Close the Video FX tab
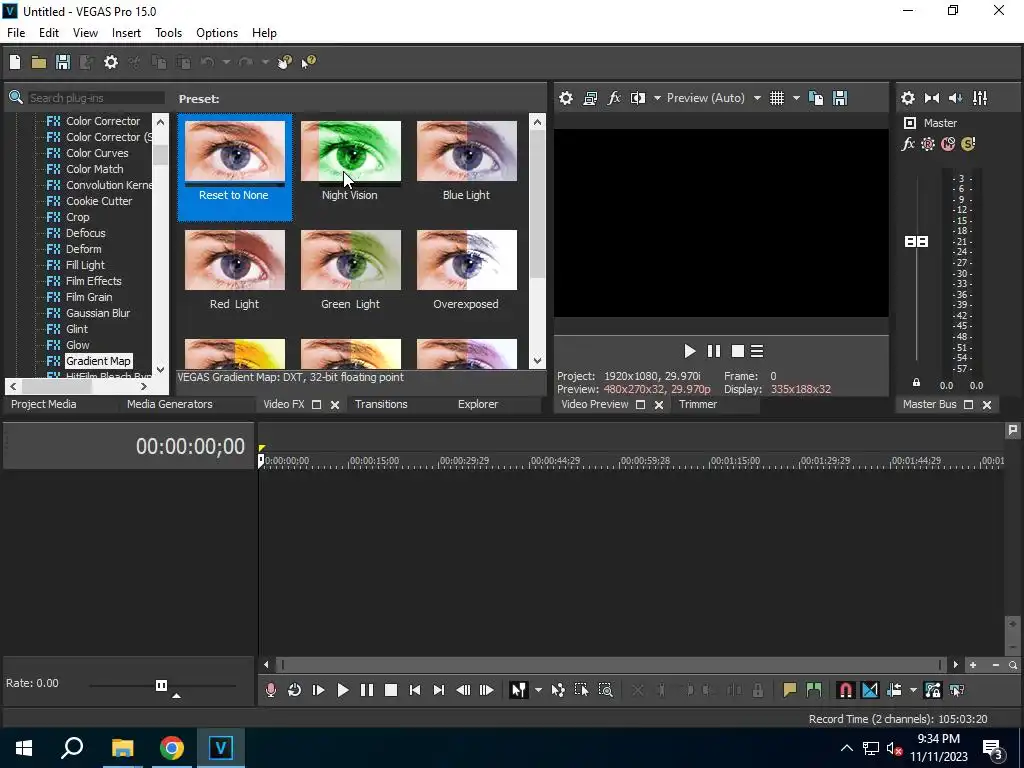Screen dimensions: 1024x768 (x=335, y=405)
